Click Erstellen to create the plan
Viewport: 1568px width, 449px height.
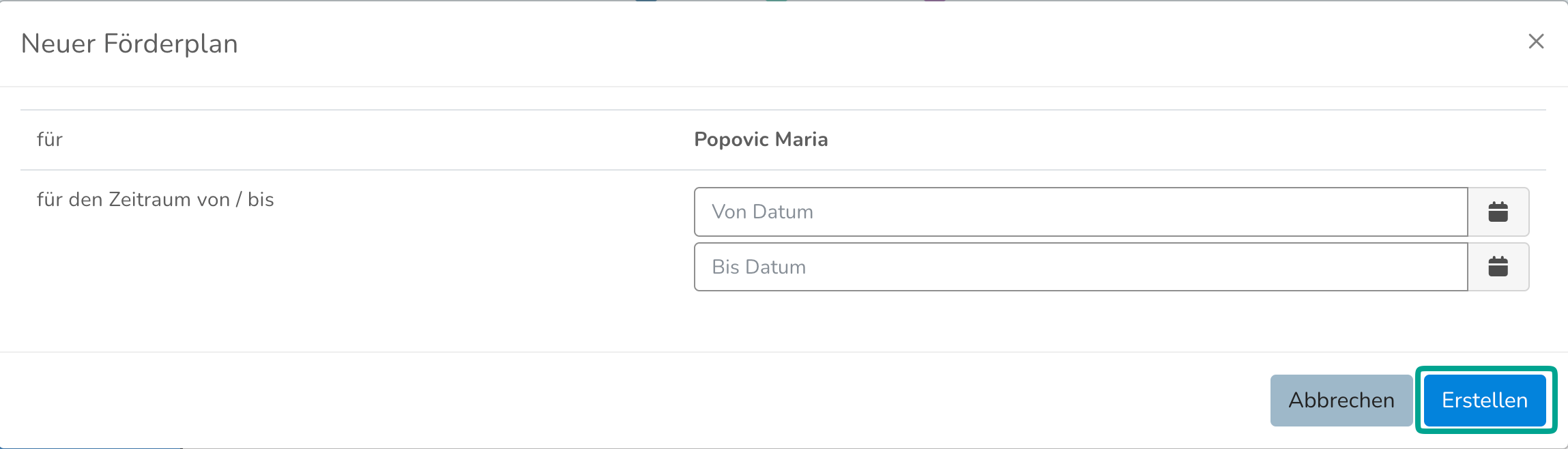(1484, 400)
